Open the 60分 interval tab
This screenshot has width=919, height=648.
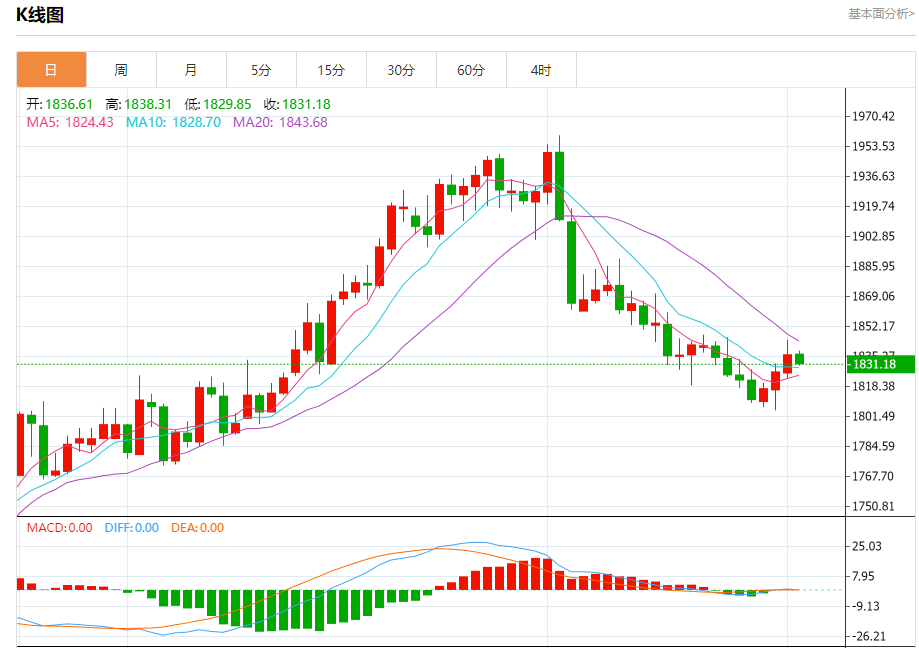tap(471, 70)
